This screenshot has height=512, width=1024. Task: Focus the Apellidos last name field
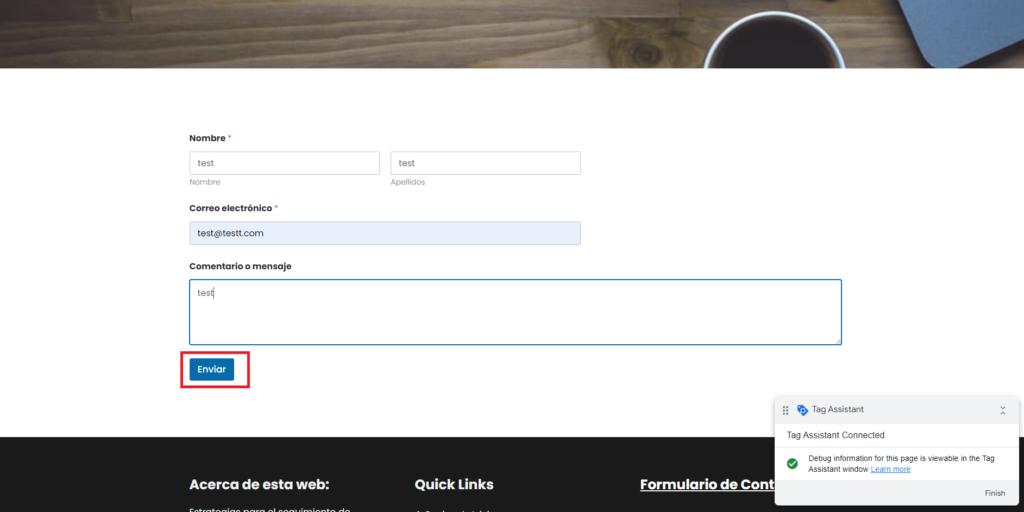[485, 163]
